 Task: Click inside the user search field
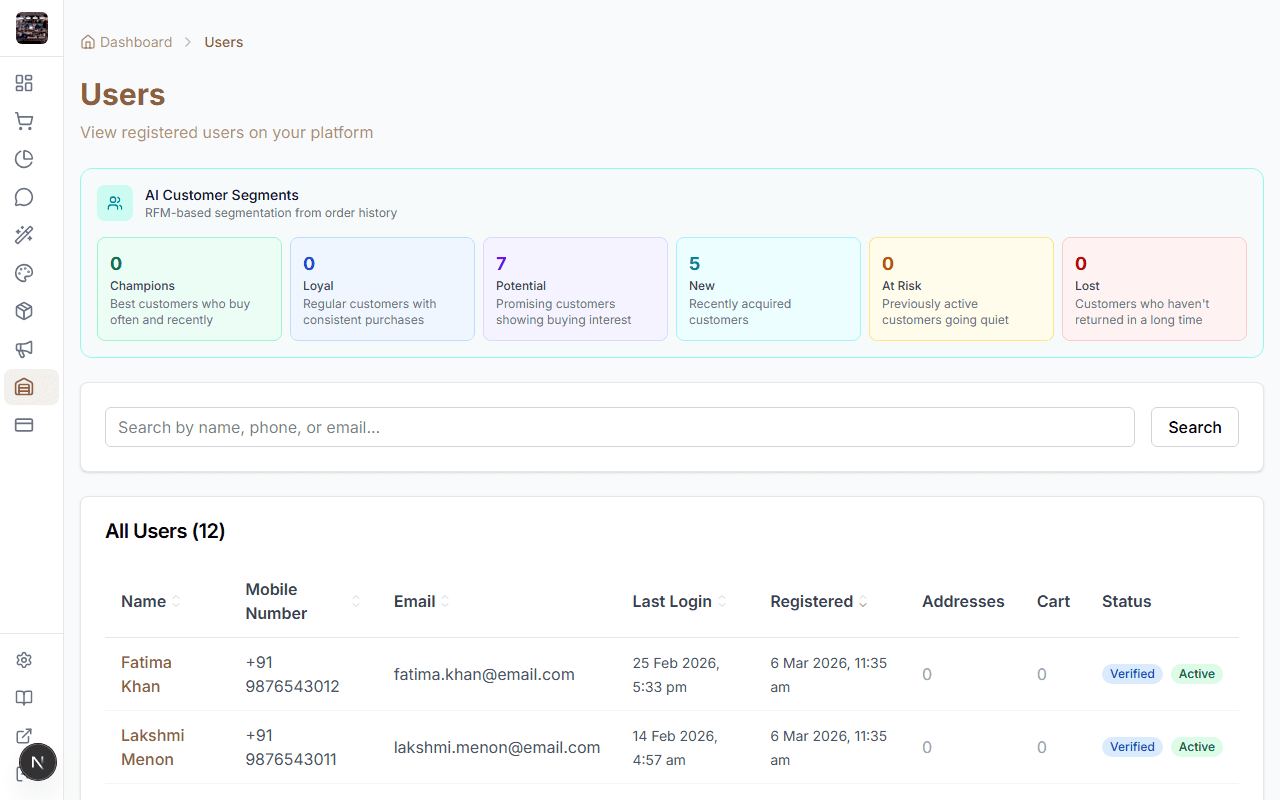620,427
